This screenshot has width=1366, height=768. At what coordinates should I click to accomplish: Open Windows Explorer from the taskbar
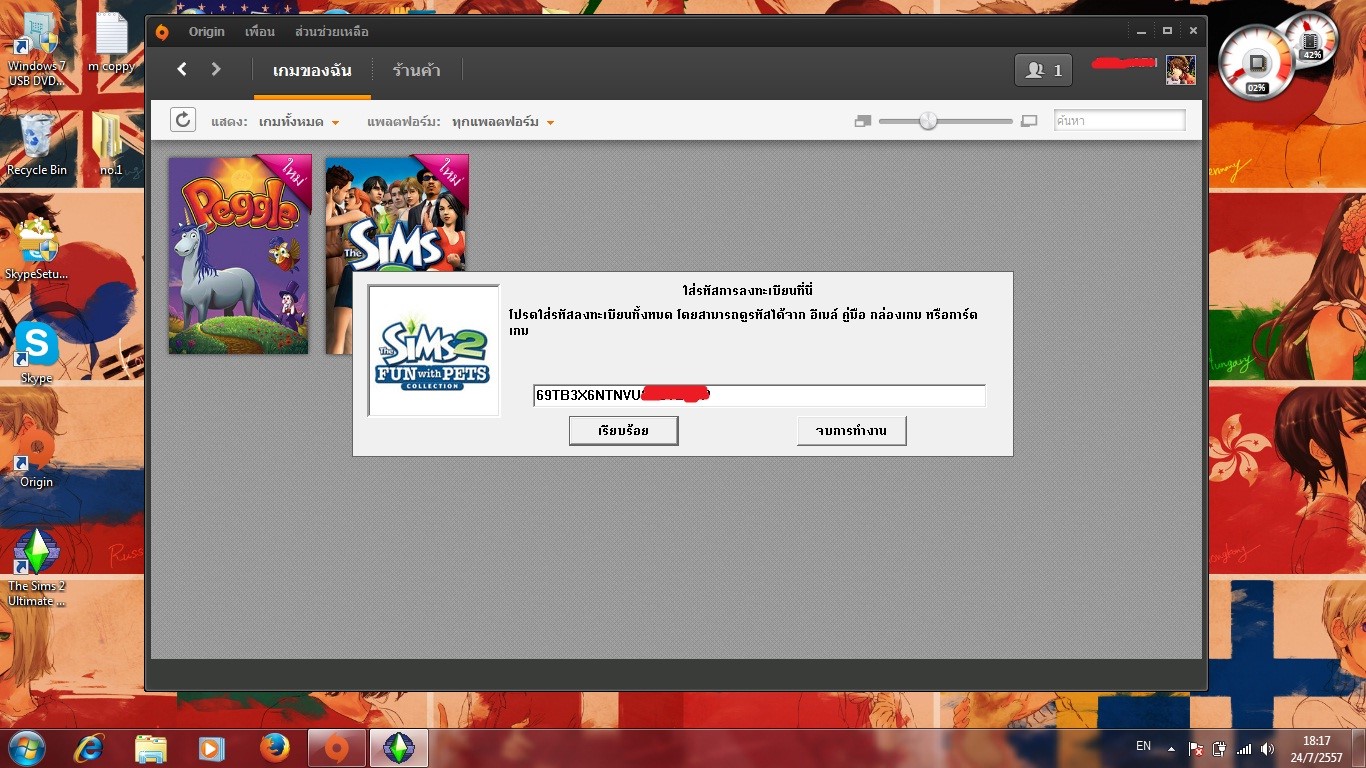point(151,748)
